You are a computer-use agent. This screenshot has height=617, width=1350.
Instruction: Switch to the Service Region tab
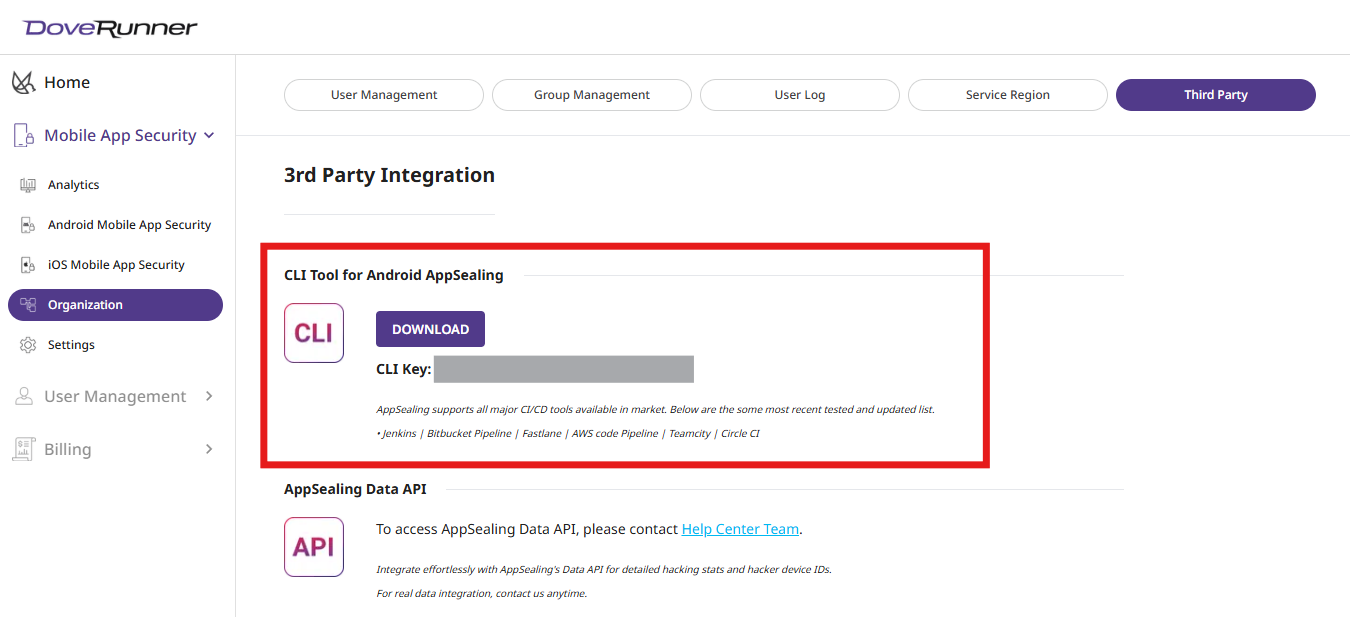pos(1008,95)
